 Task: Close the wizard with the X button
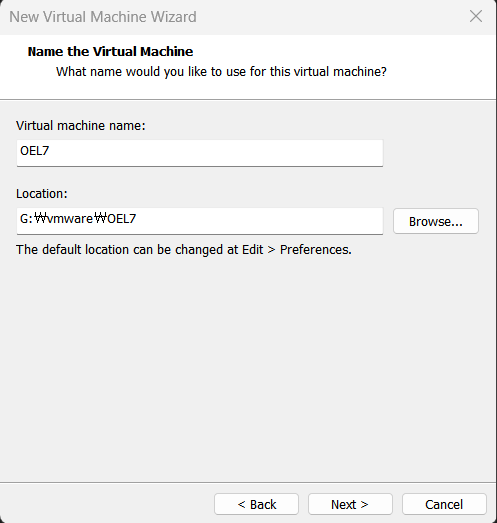click(476, 16)
